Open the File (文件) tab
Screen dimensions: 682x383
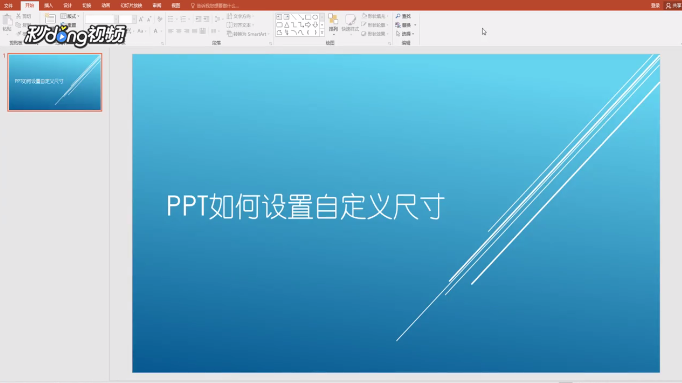click(x=8, y=6)
